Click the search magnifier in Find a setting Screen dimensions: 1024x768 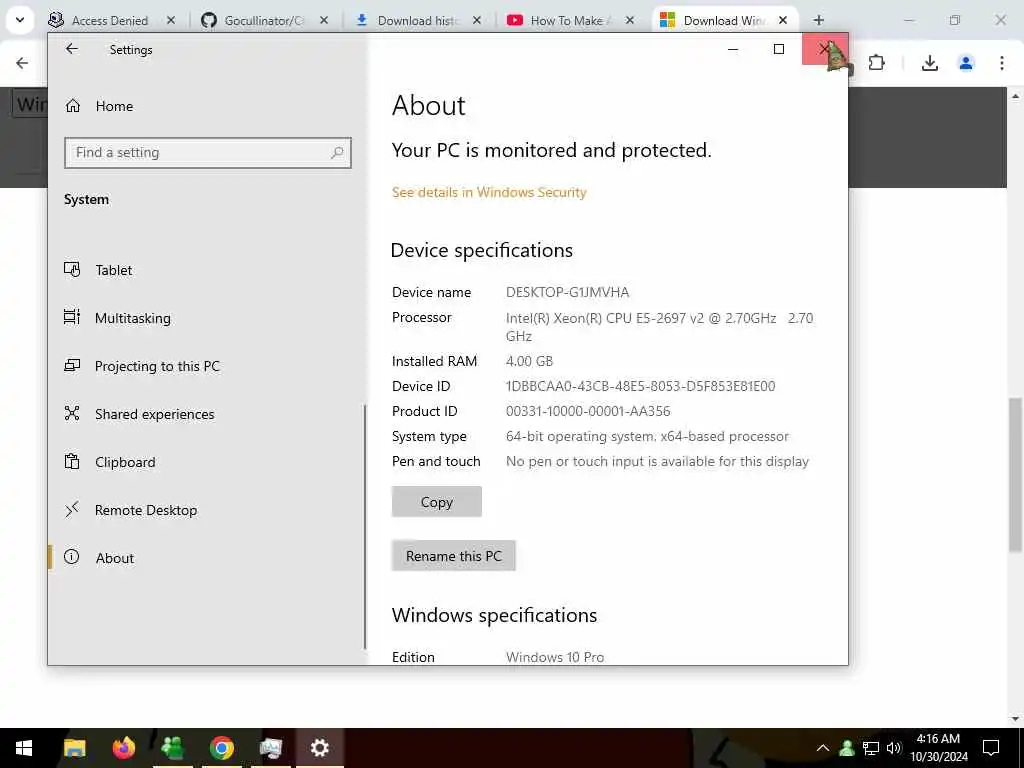pos(337,153)
